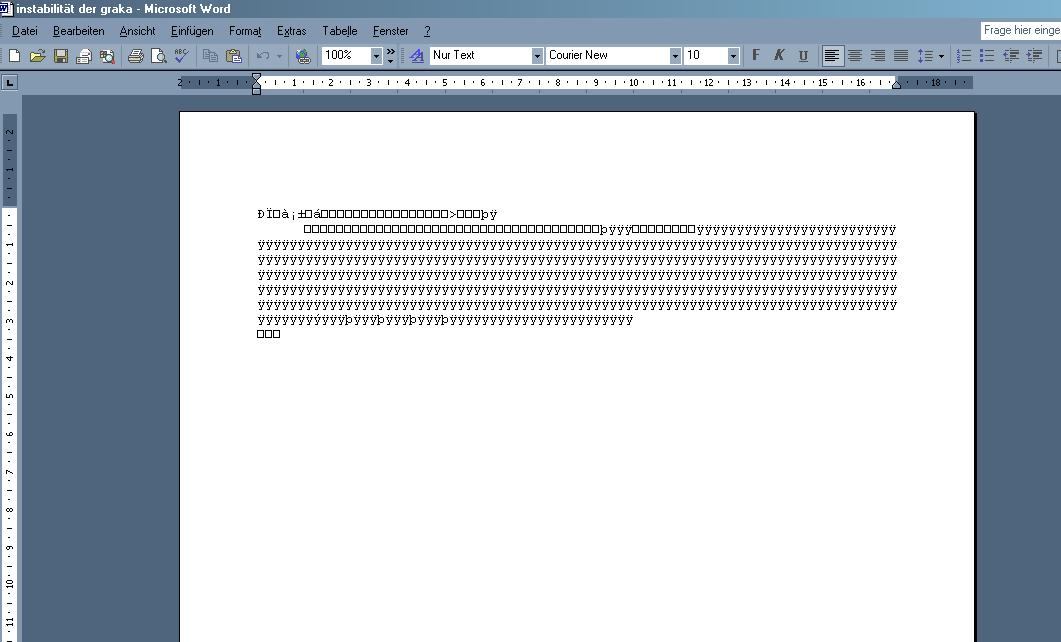
Task: Click the Open folder icon
Action: click(38, 55)
